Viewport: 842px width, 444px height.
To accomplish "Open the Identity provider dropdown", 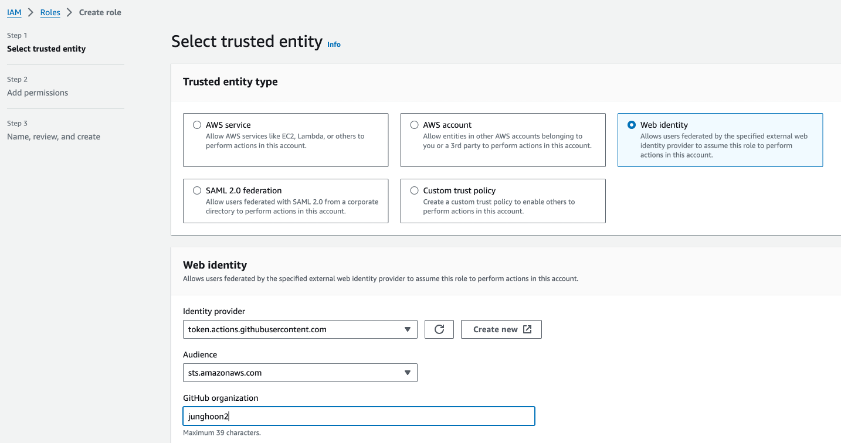I will pyautogui.click(x=300, y=329).
